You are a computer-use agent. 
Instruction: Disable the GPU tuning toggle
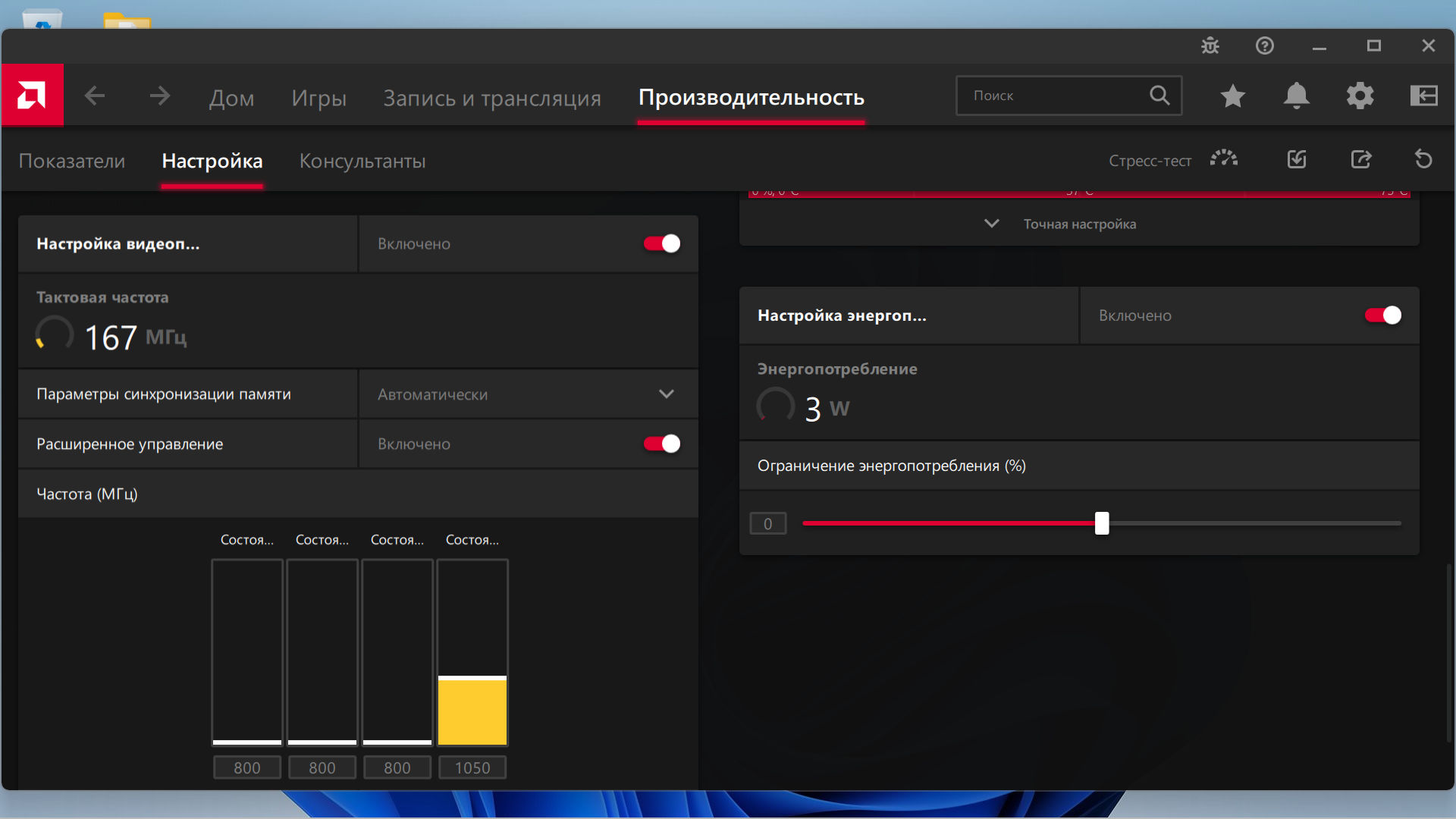661,243
